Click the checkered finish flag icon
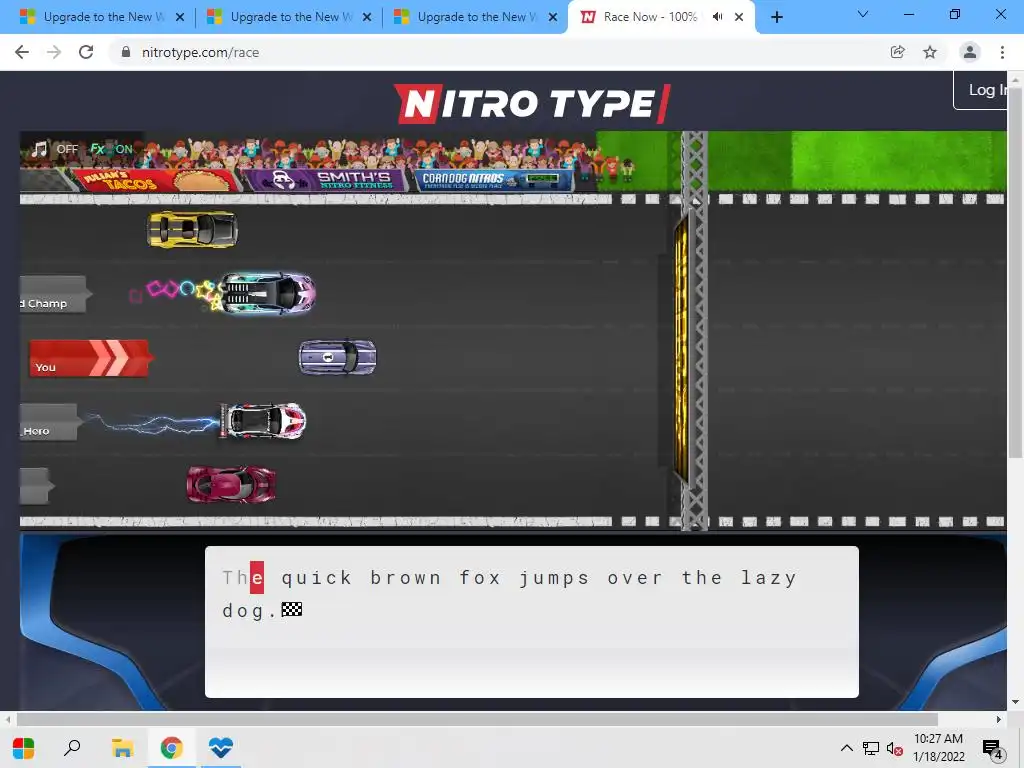The image size is (1024, 768). (292, 609)
